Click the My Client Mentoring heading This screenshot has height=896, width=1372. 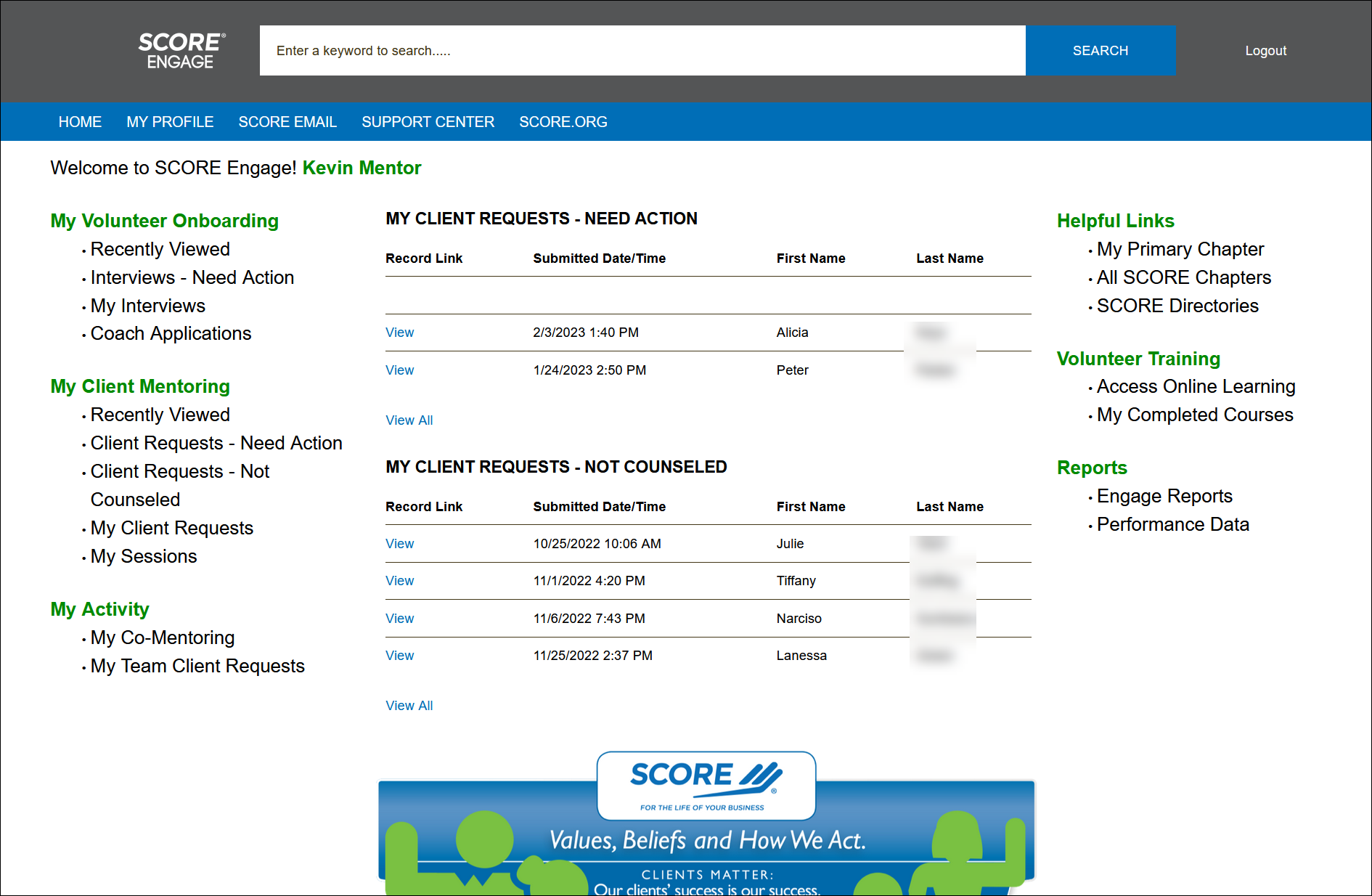[140, 386]
